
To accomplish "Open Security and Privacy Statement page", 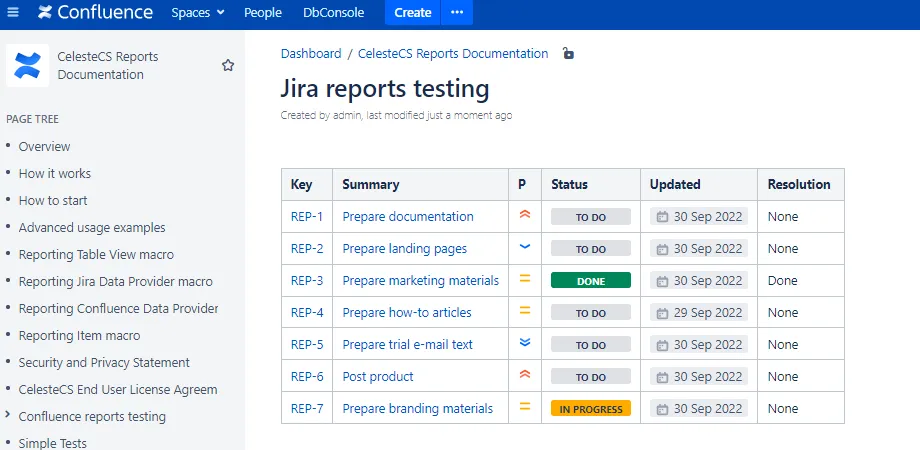I will click(x=104, y=363).
